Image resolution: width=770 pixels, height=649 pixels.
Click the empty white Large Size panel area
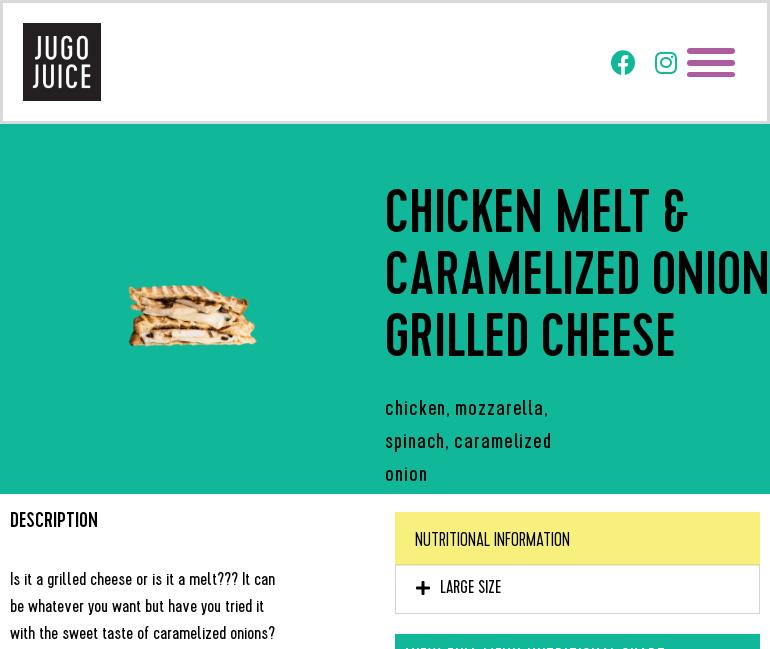pyautogui.click(x=650, y=589)
